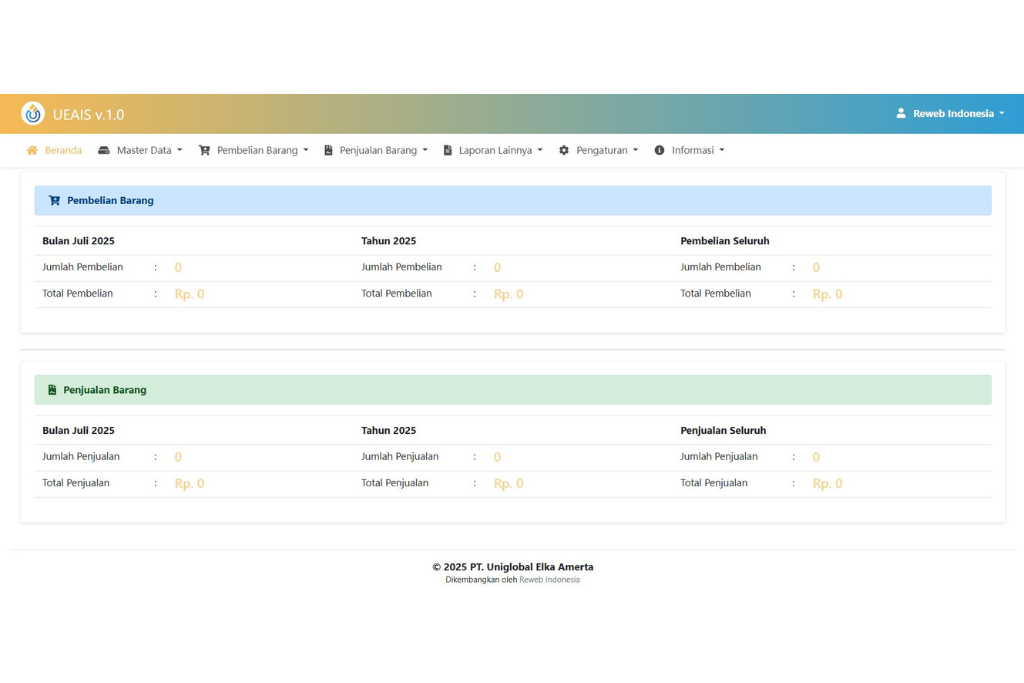The width and height of the screenshot is (1024, 683).
Task: Click the document icon in Penjualan Barang menu
Action: pos(328,150)
